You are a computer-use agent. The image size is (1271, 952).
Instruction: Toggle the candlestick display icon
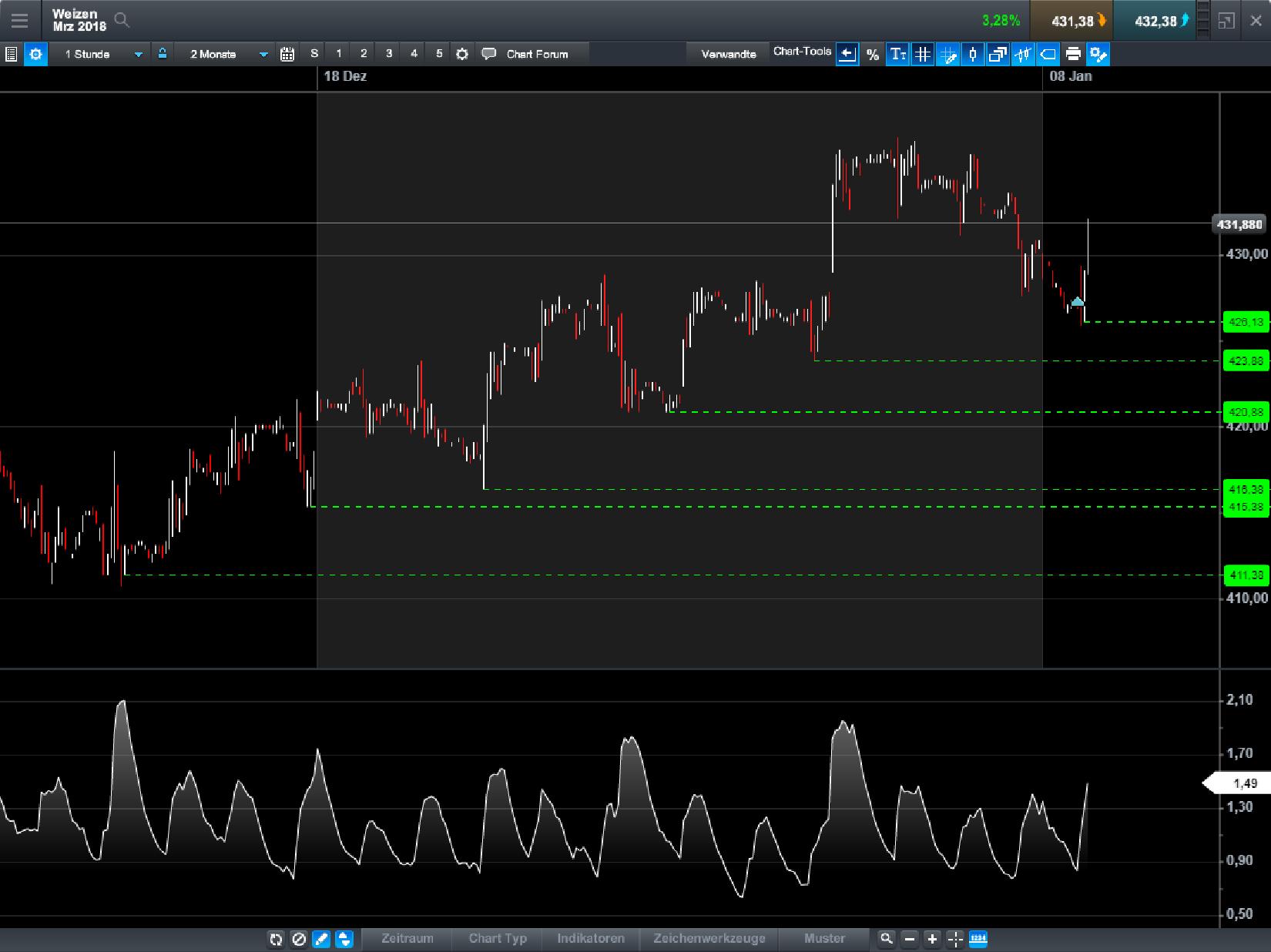click(x=973, y=54)
